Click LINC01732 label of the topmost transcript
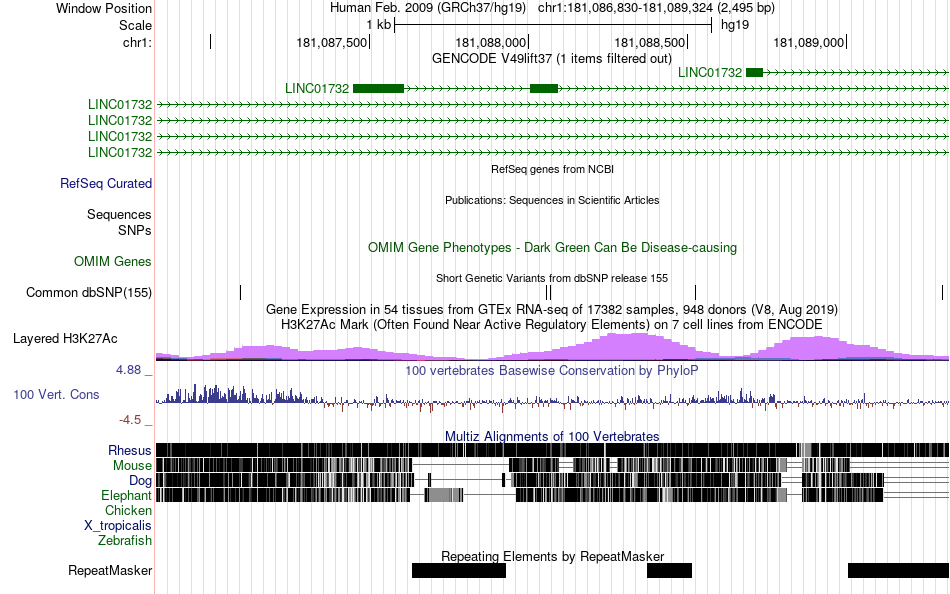 point(709,73)
